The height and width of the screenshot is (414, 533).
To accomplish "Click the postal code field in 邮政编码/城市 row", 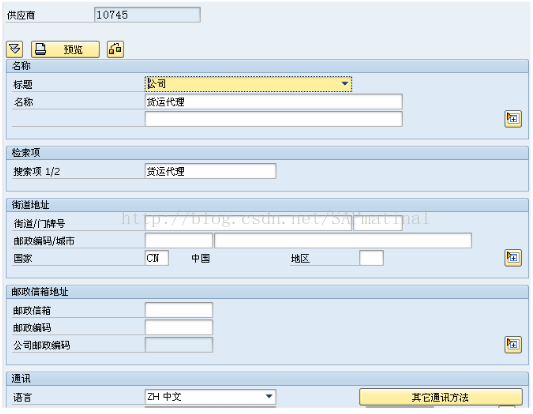I will (179, 240).
